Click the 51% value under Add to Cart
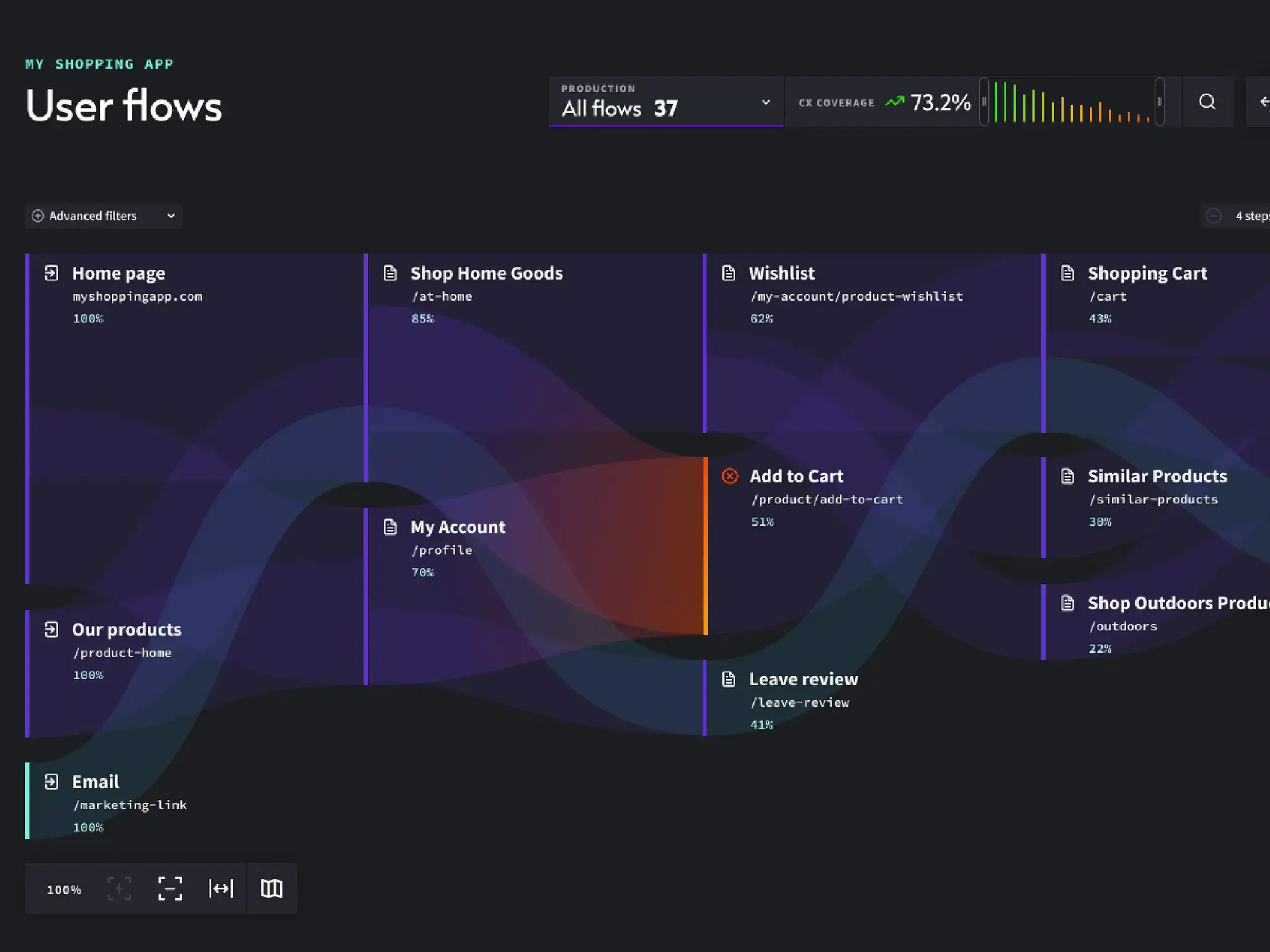Image resolution: width=1270 pixels, height=952 pixels. (x=763, y=522)
